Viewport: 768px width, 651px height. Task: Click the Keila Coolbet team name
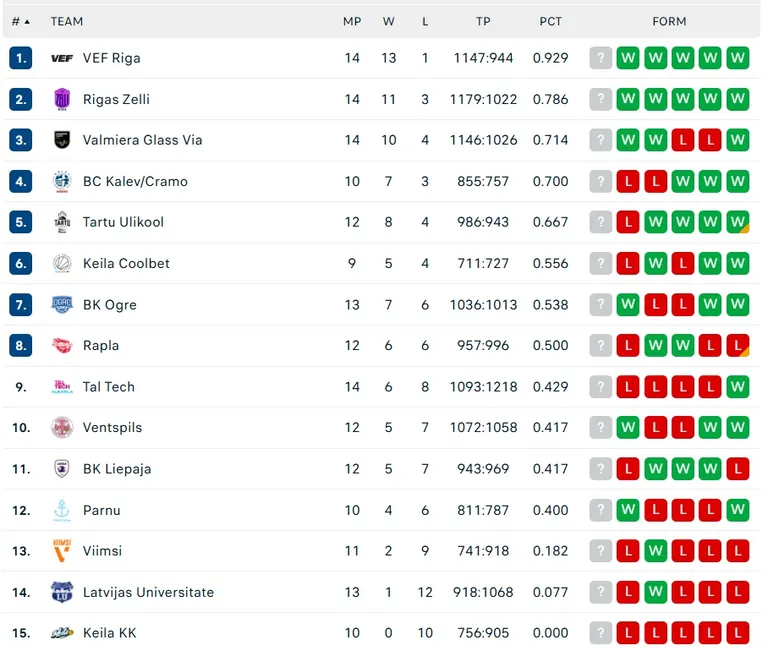pyautogui.click(x=126, y=263)
